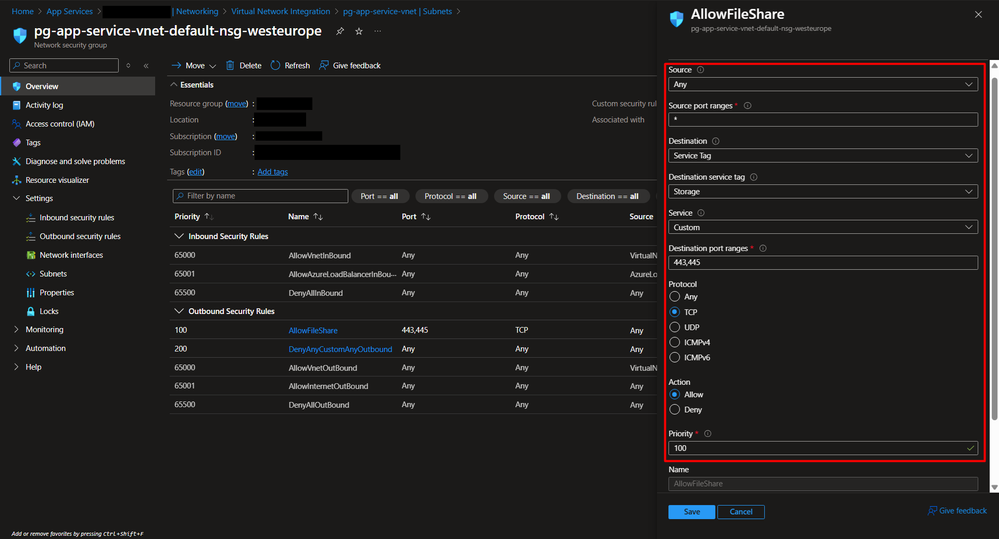
Task: Click Give feedback in the toolbar
Action: point(350,66)
